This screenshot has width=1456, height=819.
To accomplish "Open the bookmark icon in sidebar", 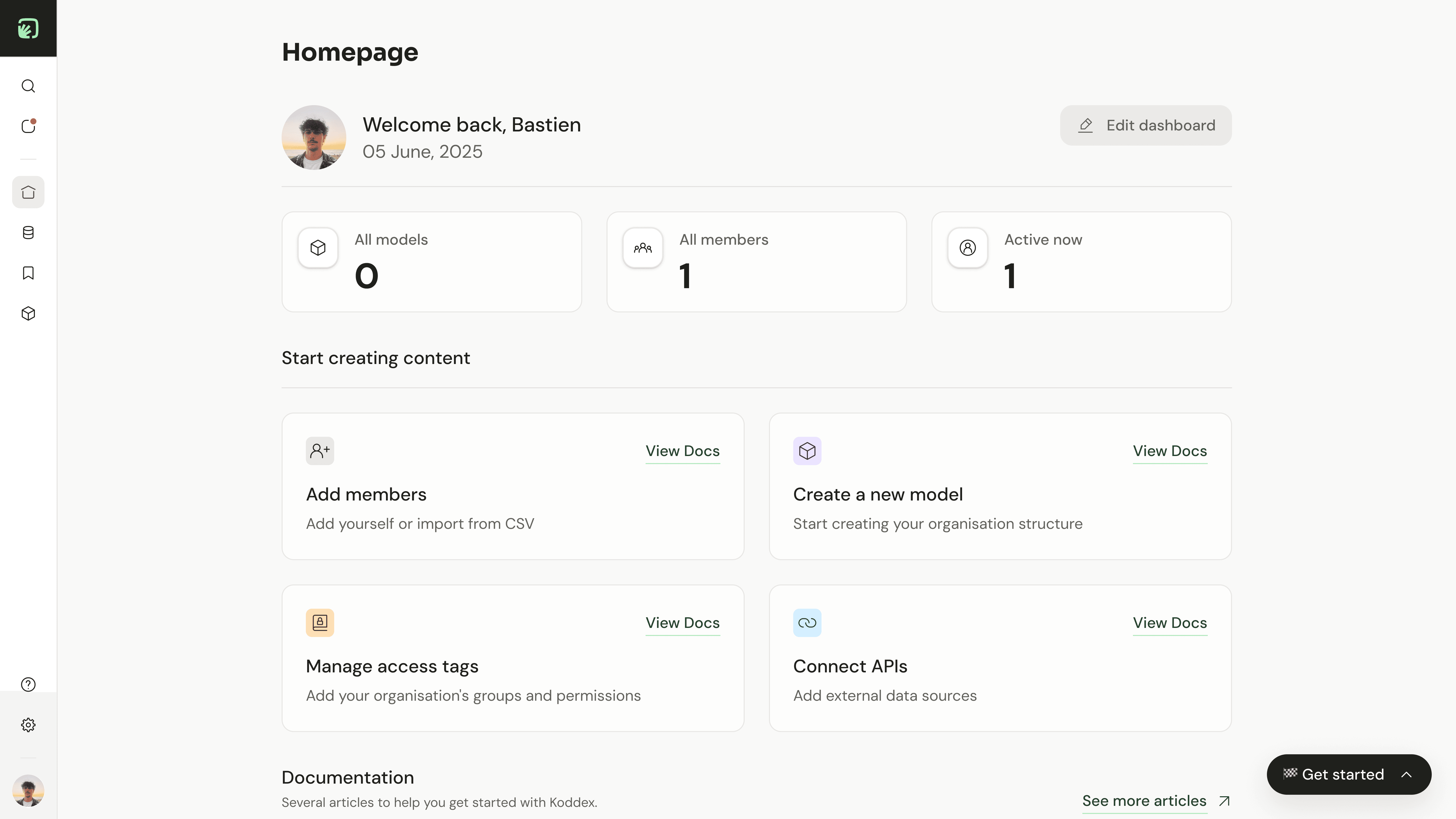I will 28,273.
